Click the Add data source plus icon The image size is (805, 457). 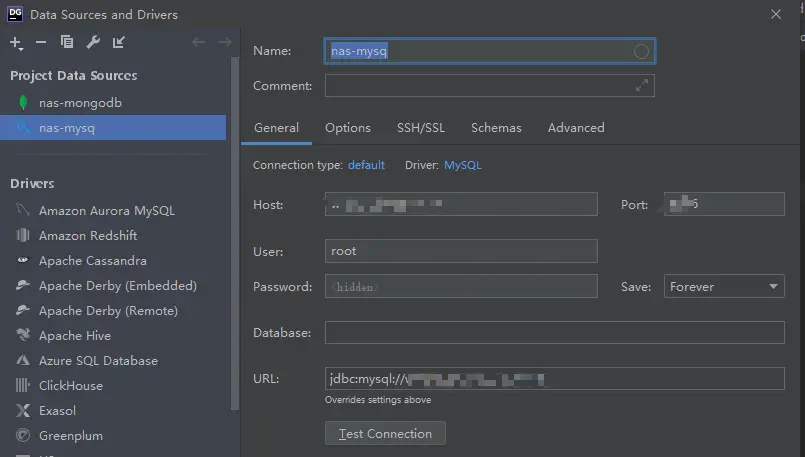click(x=16, y=43)
